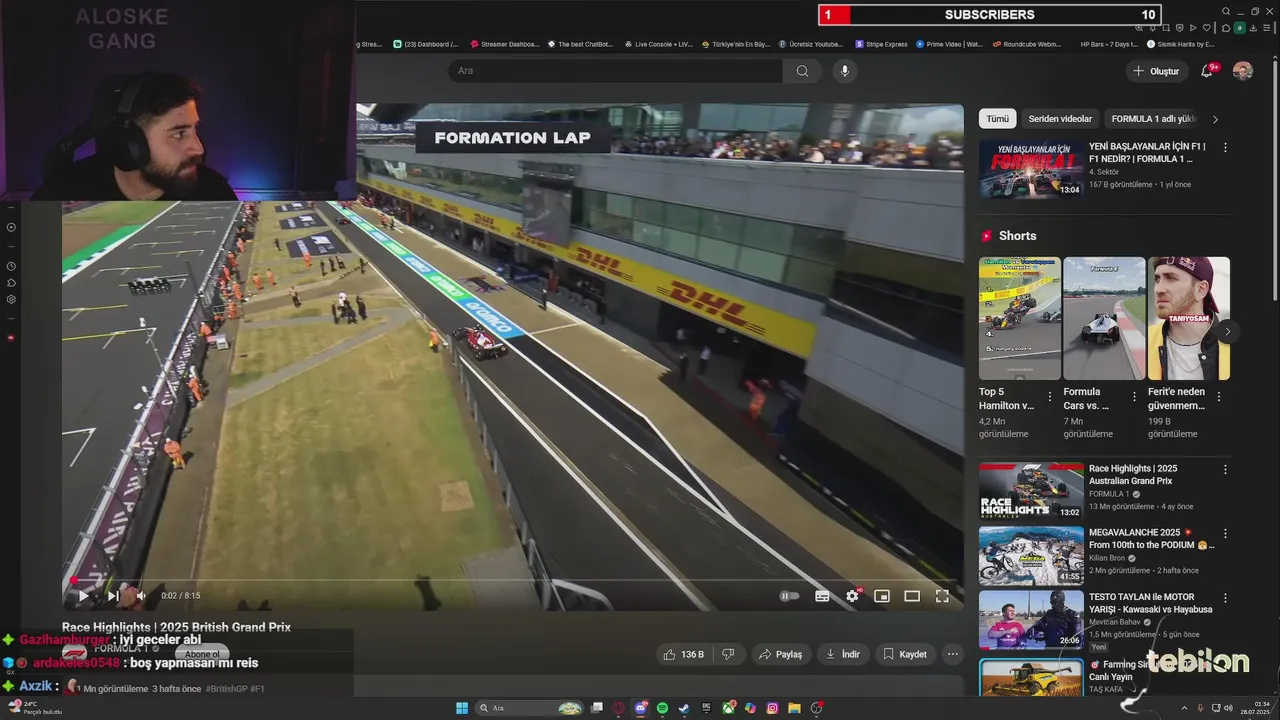Open Yeni Başlayanlar İçin F1 video thumbnail

[1031, 169]
